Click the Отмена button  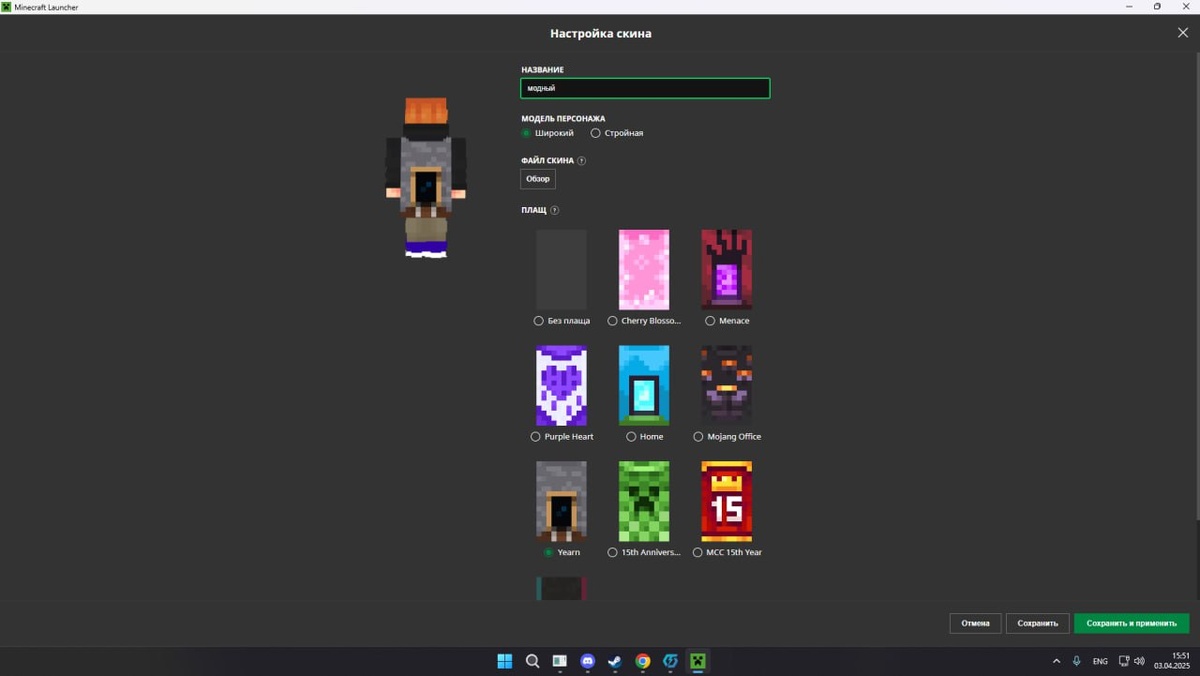[x=975, y=623]
